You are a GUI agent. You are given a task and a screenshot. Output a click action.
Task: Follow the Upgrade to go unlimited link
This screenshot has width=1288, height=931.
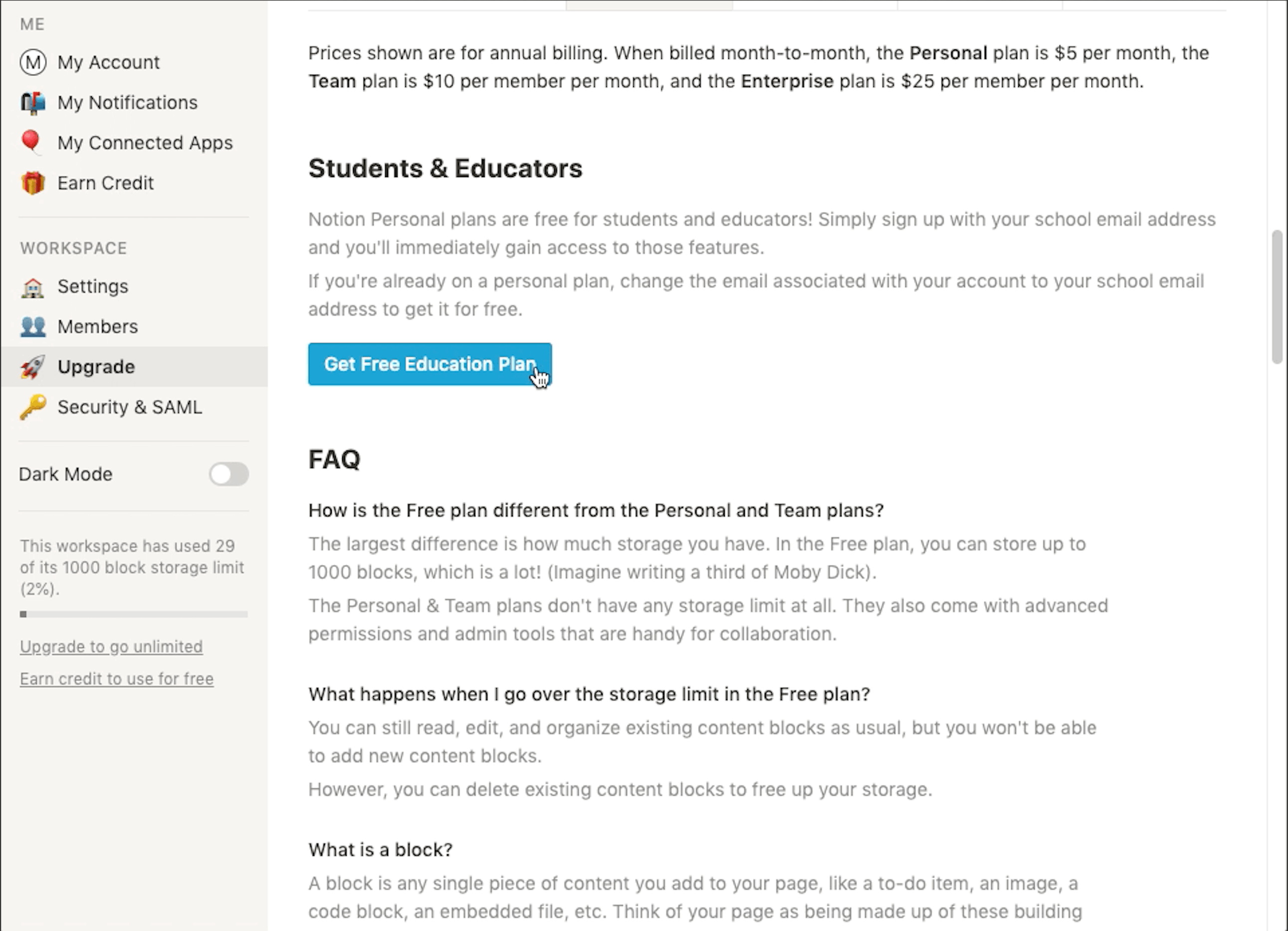pos(111,647)
